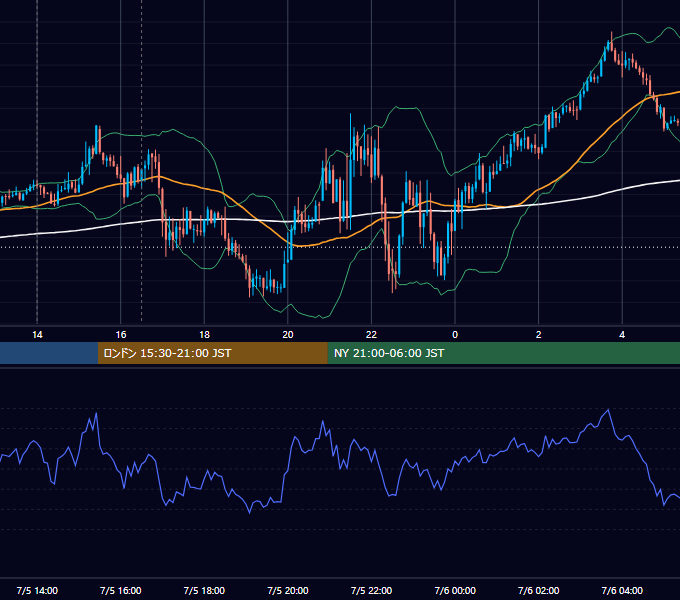Click the 7/5 22:00 label on the bottom axis

[x=371, y=590]
